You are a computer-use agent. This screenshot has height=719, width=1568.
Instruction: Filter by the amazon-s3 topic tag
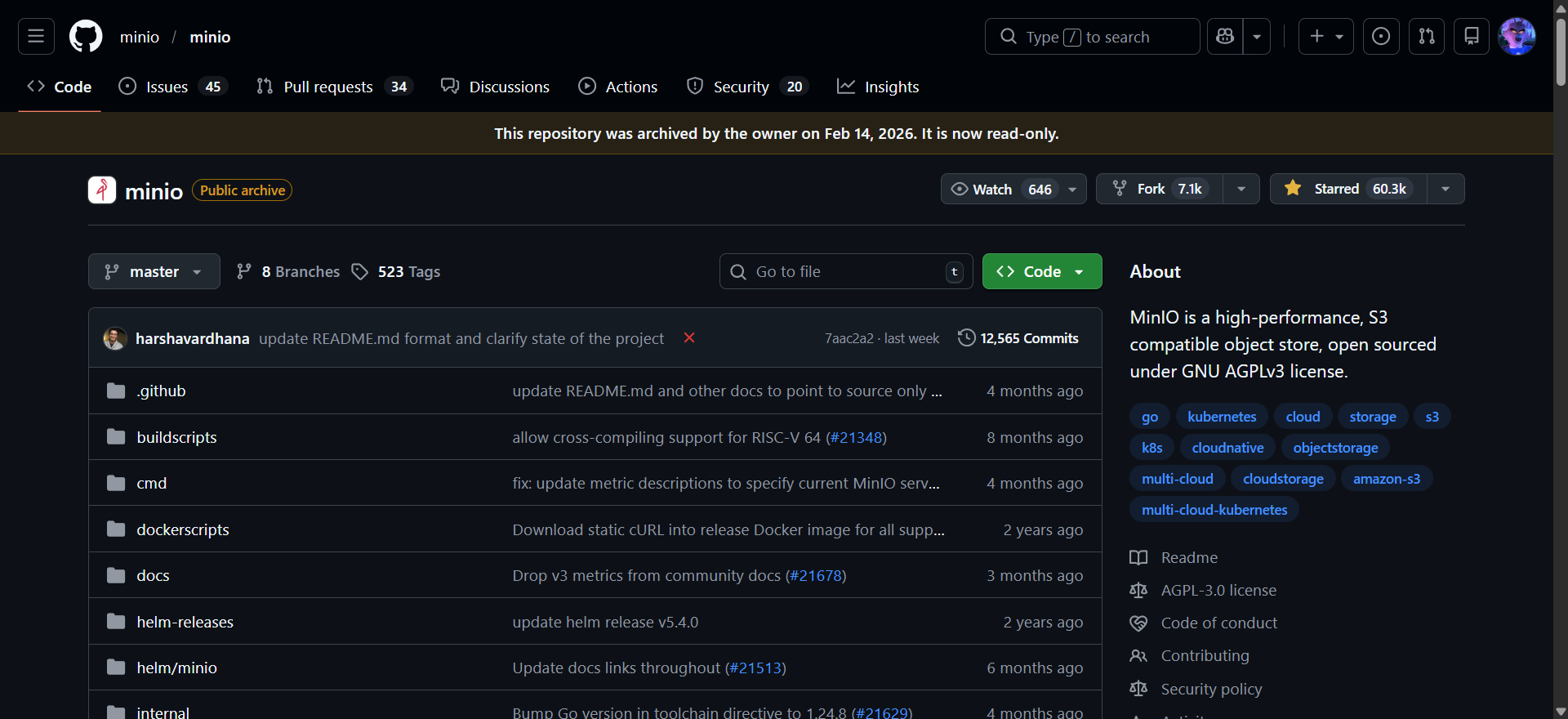coord(1387,479)
